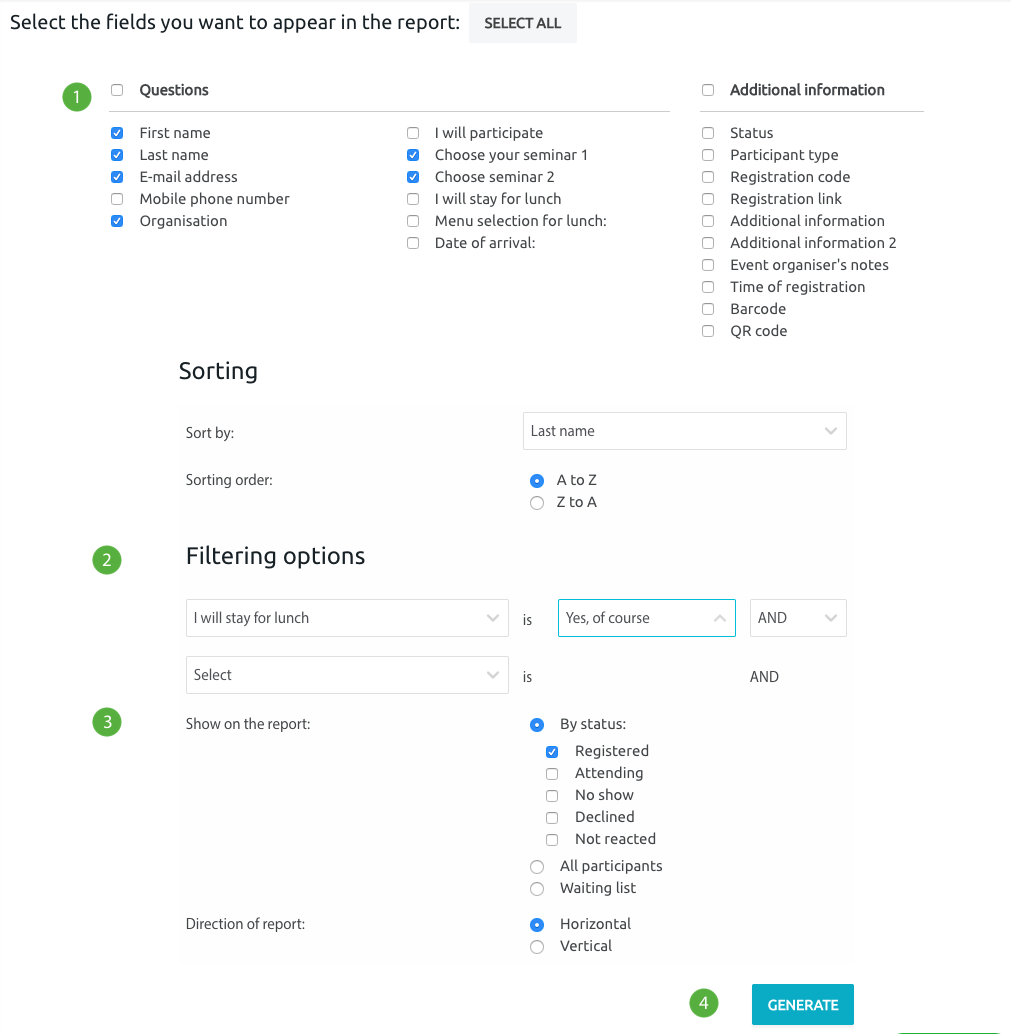Set report direction to Vertical
This screenshot has height=1034, width=1011.
(537, 947)
